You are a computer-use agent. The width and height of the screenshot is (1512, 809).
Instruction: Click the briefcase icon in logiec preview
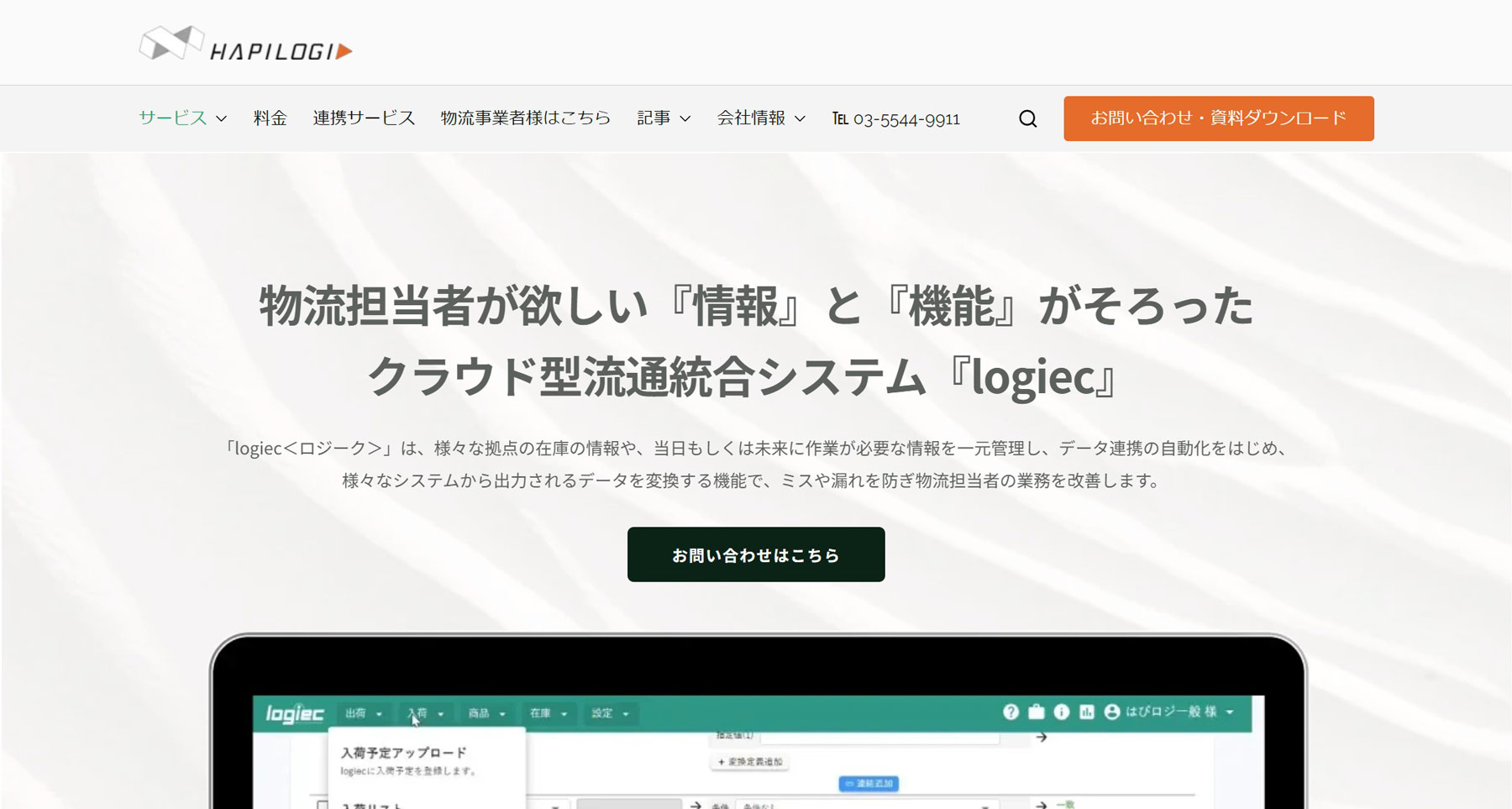1037,712
